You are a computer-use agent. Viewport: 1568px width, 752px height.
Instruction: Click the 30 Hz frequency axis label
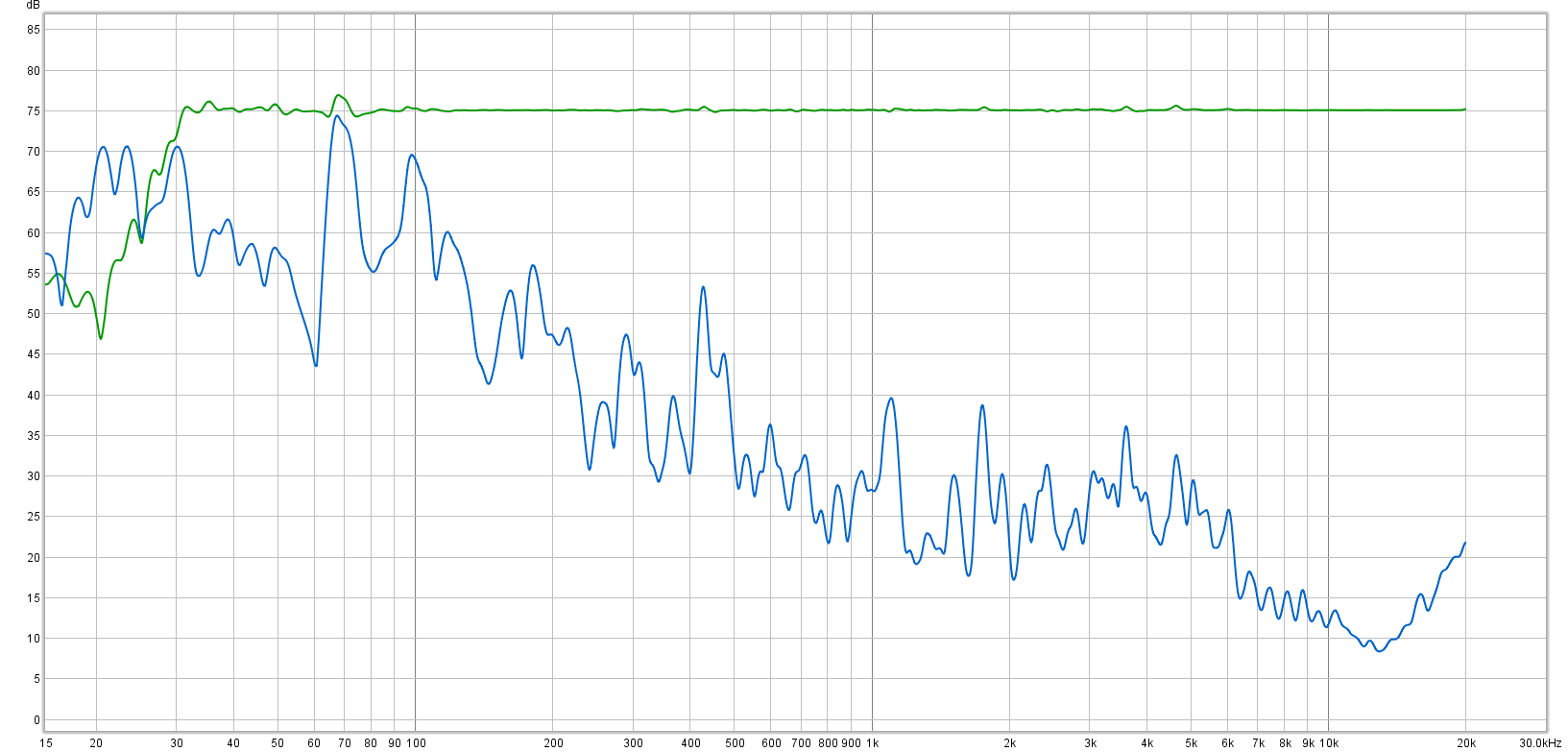point(177,743)
